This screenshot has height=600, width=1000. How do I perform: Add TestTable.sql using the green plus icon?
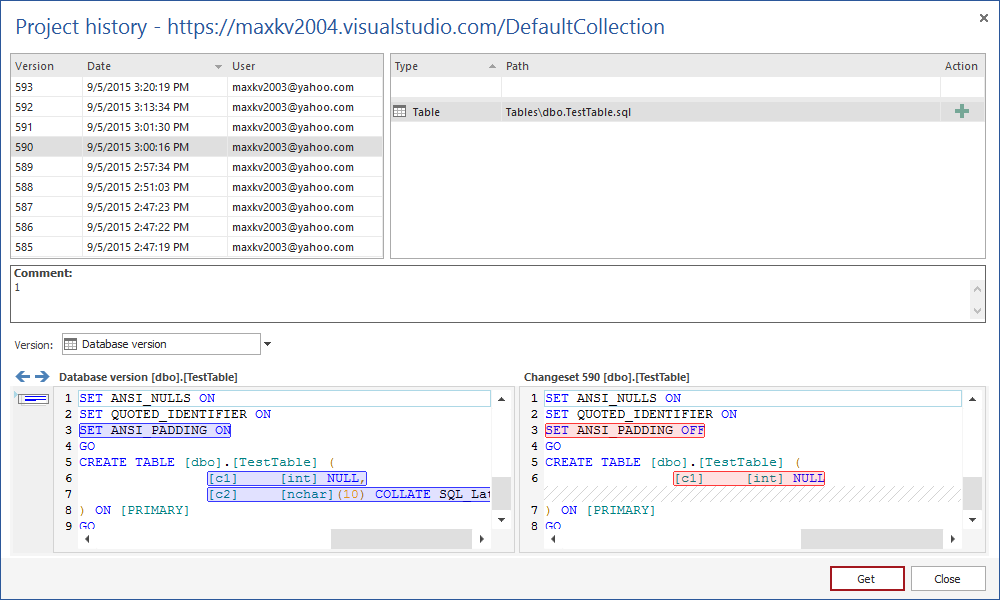(x=962, y=110)
